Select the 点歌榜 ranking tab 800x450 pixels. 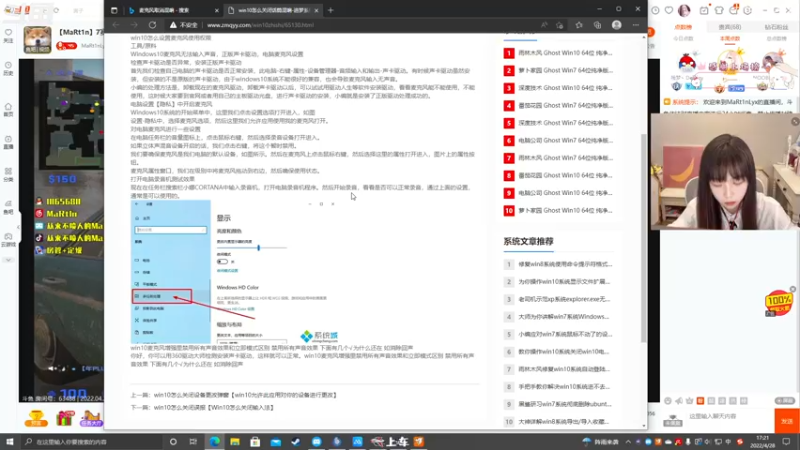(683, 27)
